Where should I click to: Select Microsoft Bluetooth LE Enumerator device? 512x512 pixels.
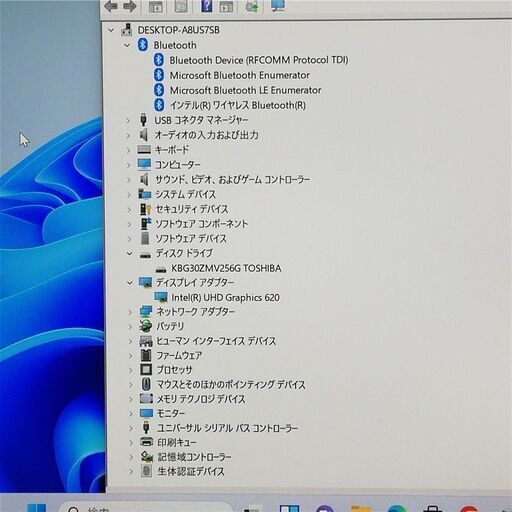pos(245,90)
